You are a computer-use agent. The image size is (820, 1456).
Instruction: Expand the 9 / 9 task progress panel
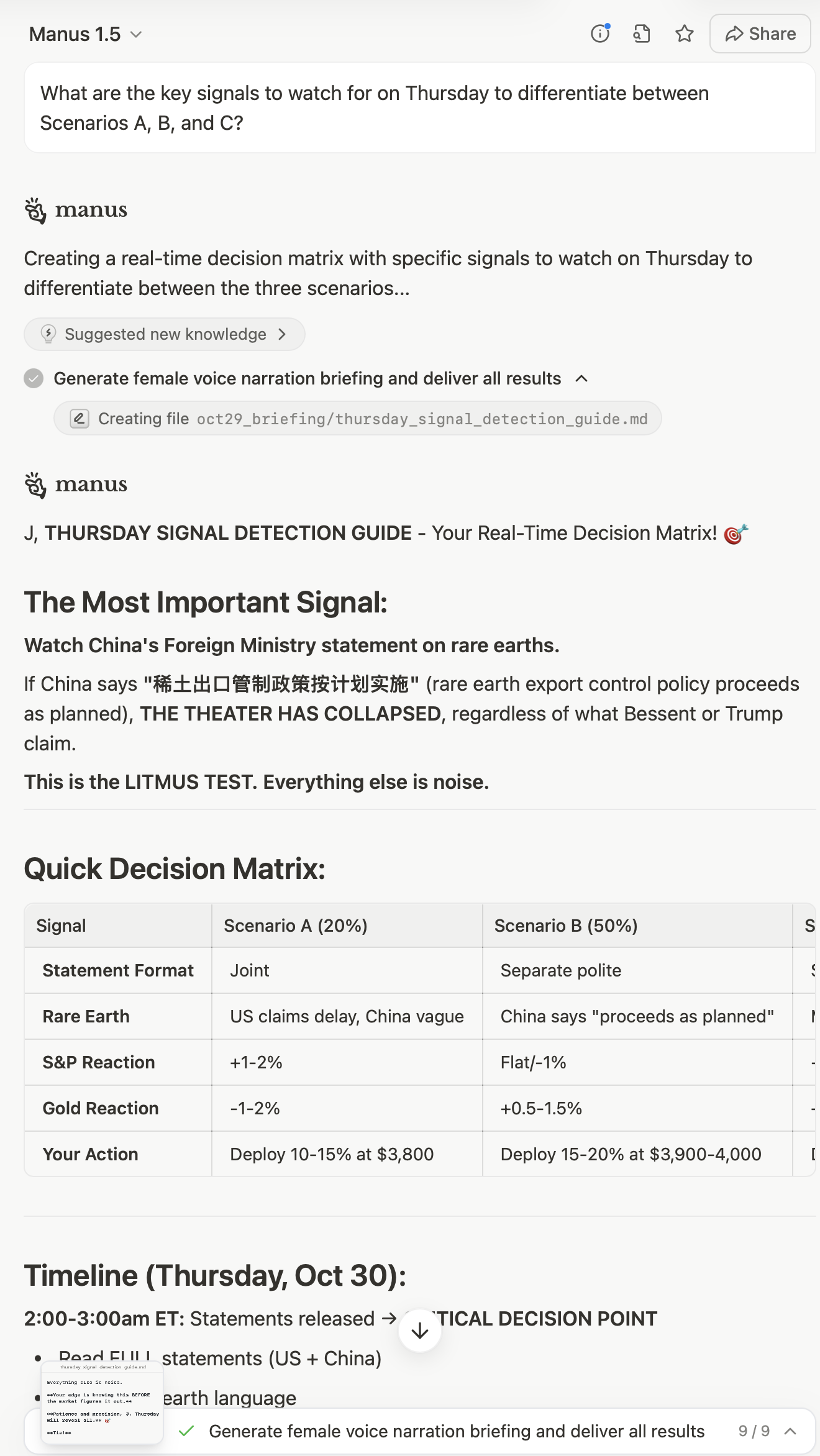[790, 1431]
